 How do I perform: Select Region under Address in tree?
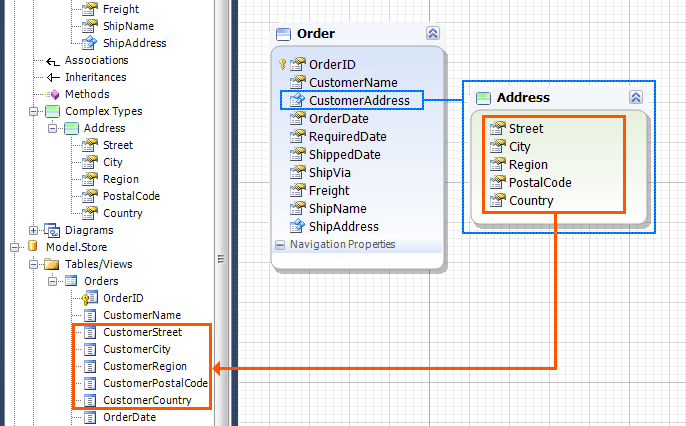121,180
